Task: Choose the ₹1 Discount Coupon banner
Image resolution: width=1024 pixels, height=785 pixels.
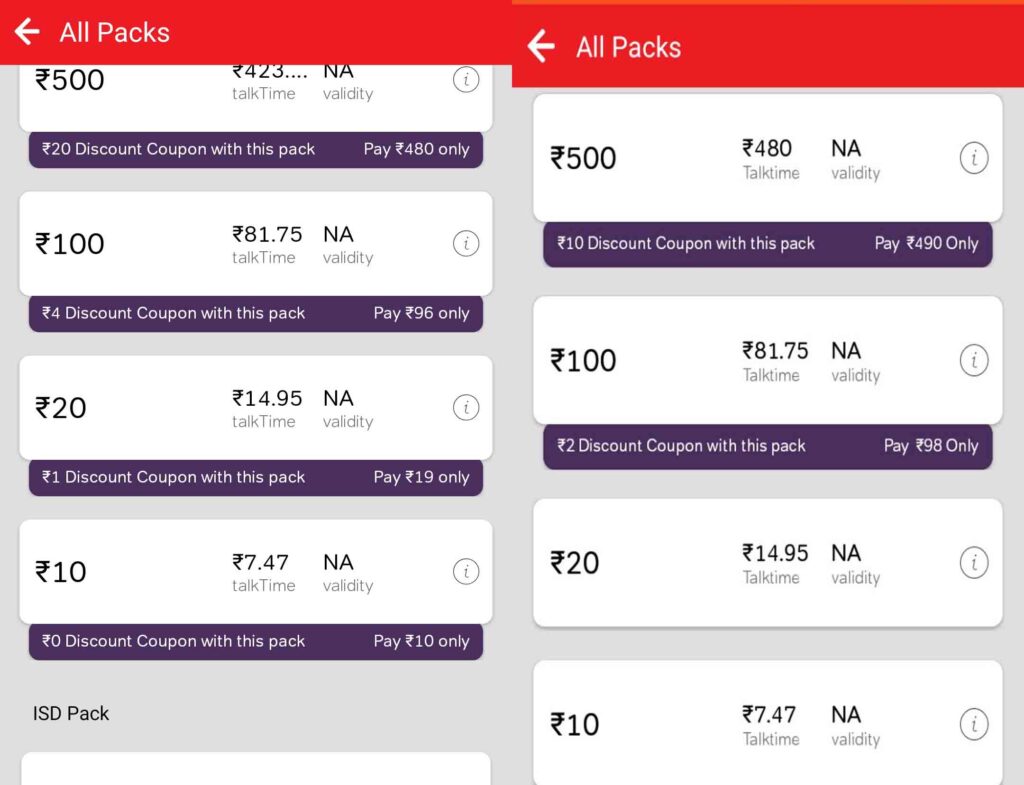Action: coord(256,477)
